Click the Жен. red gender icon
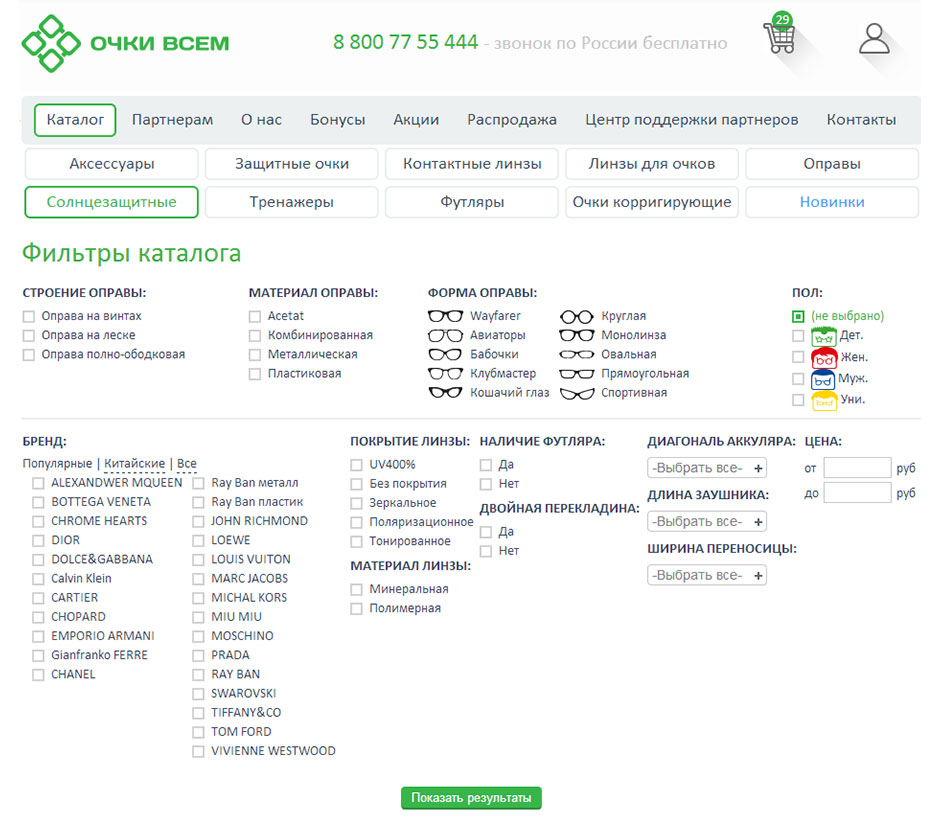 [823, 358]
